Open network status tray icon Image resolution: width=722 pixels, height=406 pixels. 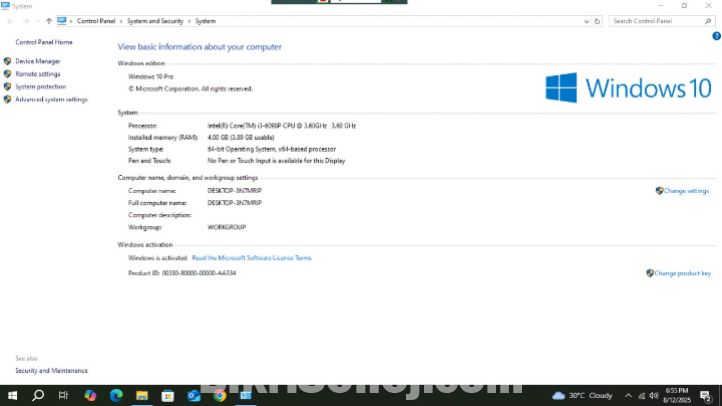642,395
